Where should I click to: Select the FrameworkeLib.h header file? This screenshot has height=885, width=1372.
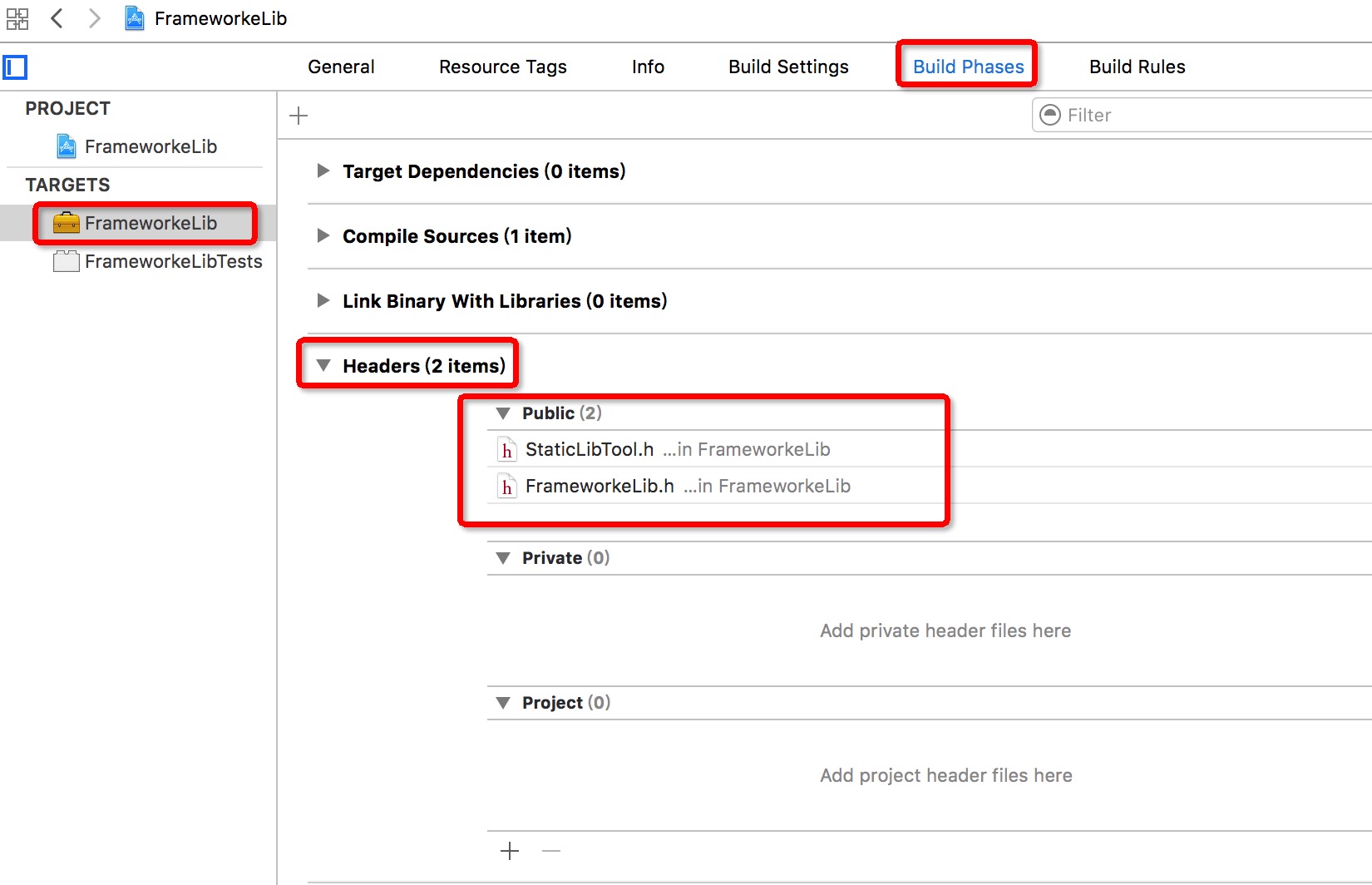599,487
